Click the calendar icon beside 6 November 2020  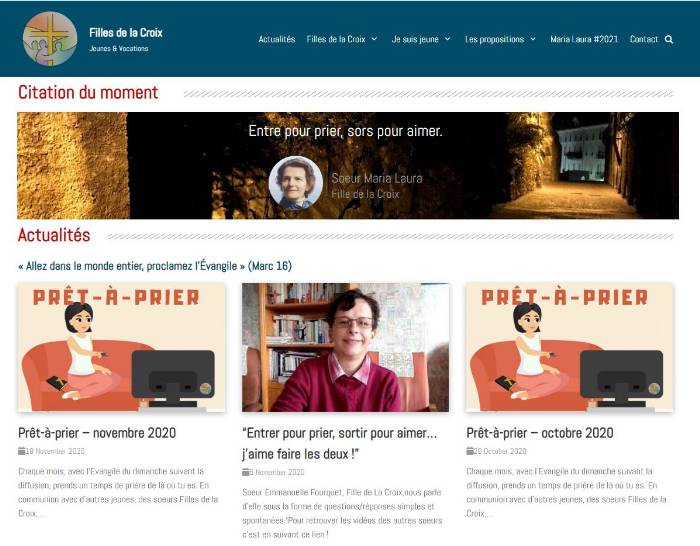click(246, 472)
